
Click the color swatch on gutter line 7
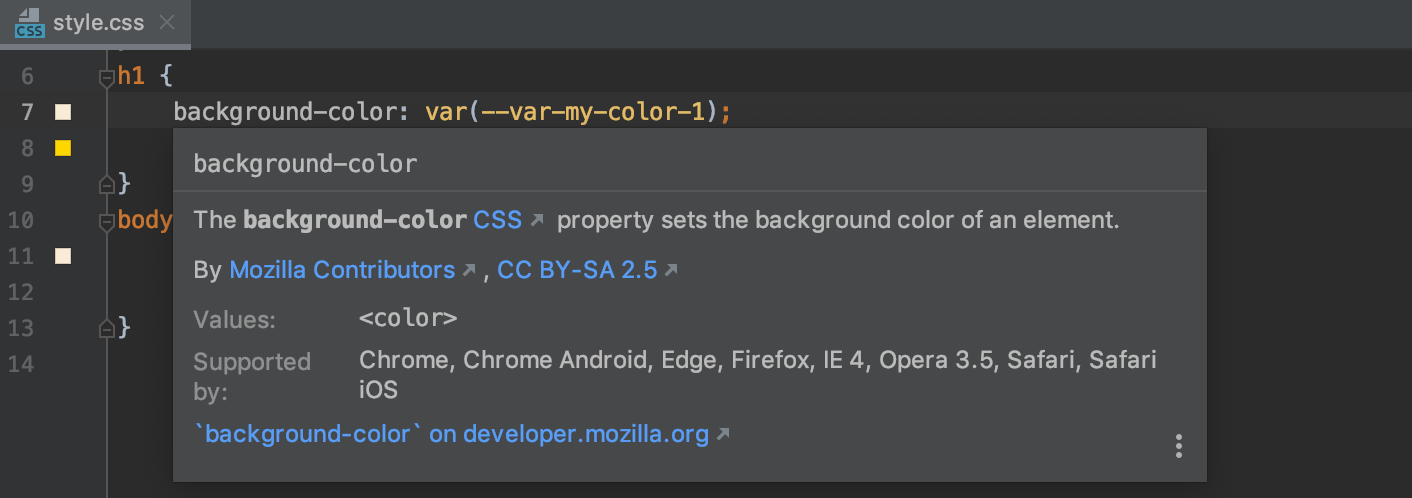point(63,112)
